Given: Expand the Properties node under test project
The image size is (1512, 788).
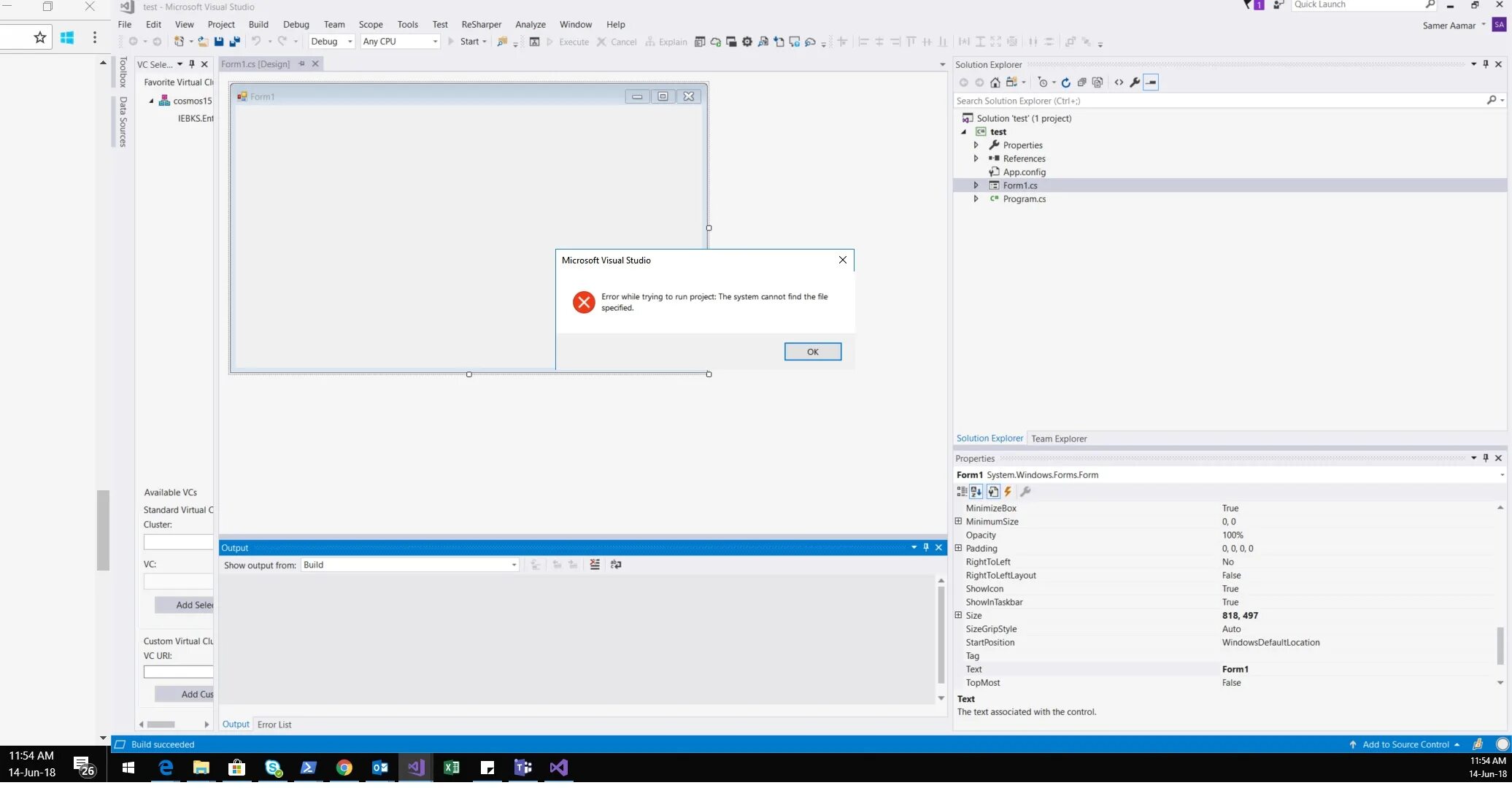Looking at the screenshot, I should pos(976,145).
